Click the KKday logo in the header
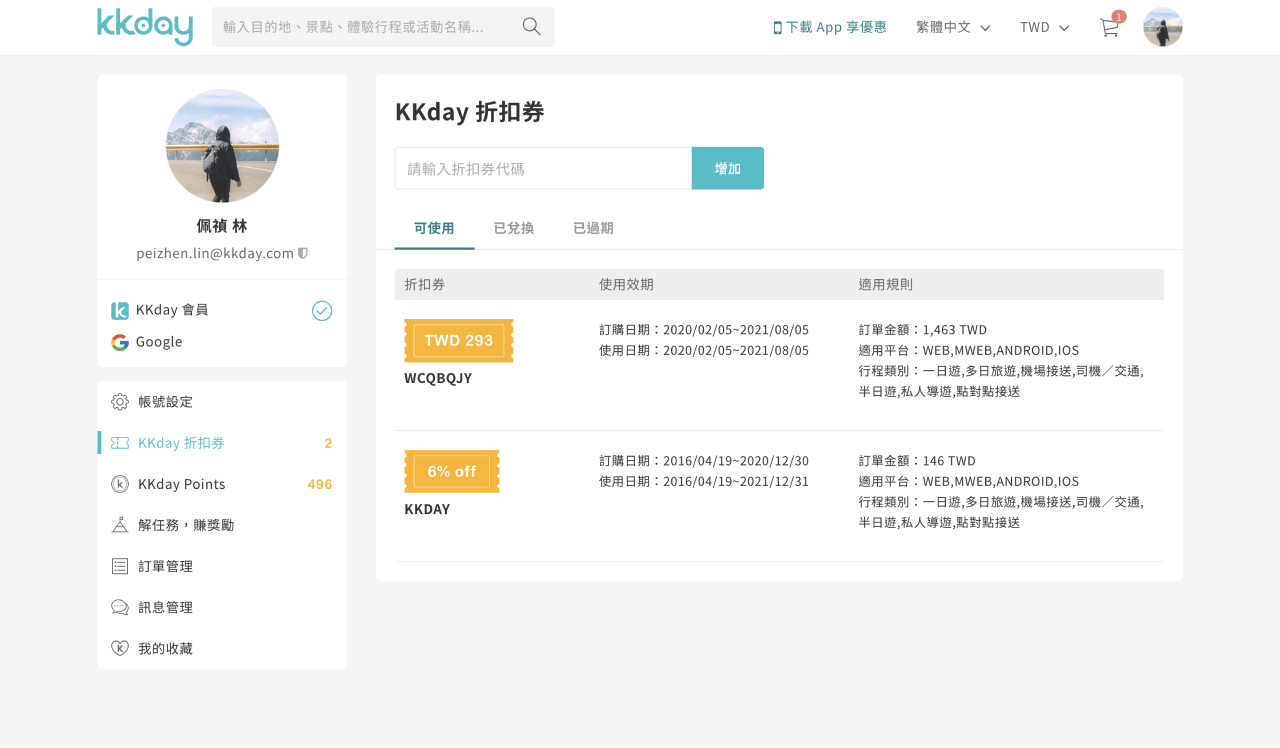The height and width of the screenshot is (748, 1280). (x=145, y=27)
